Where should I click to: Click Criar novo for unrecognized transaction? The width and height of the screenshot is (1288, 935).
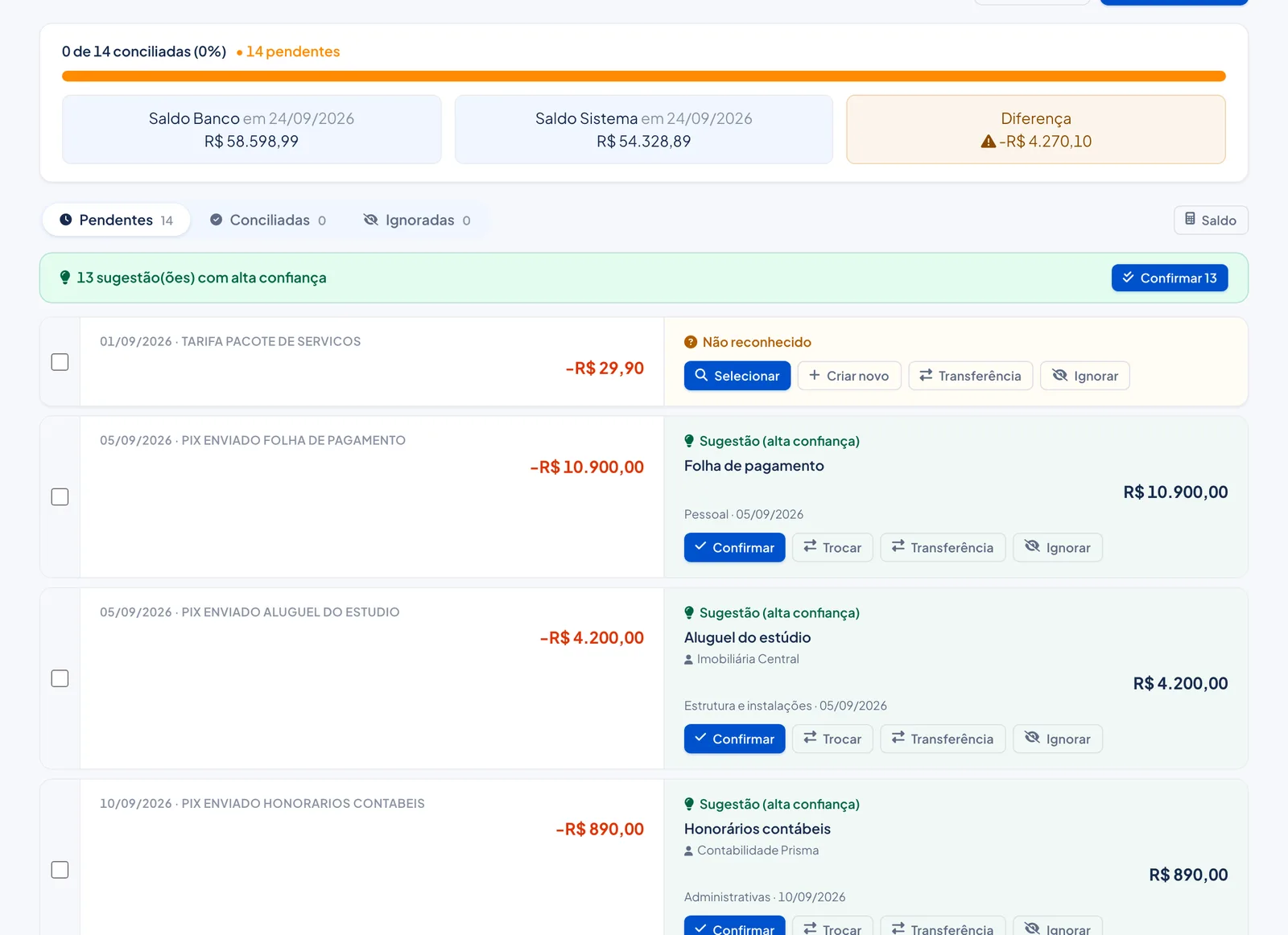(x=849, y=376)
